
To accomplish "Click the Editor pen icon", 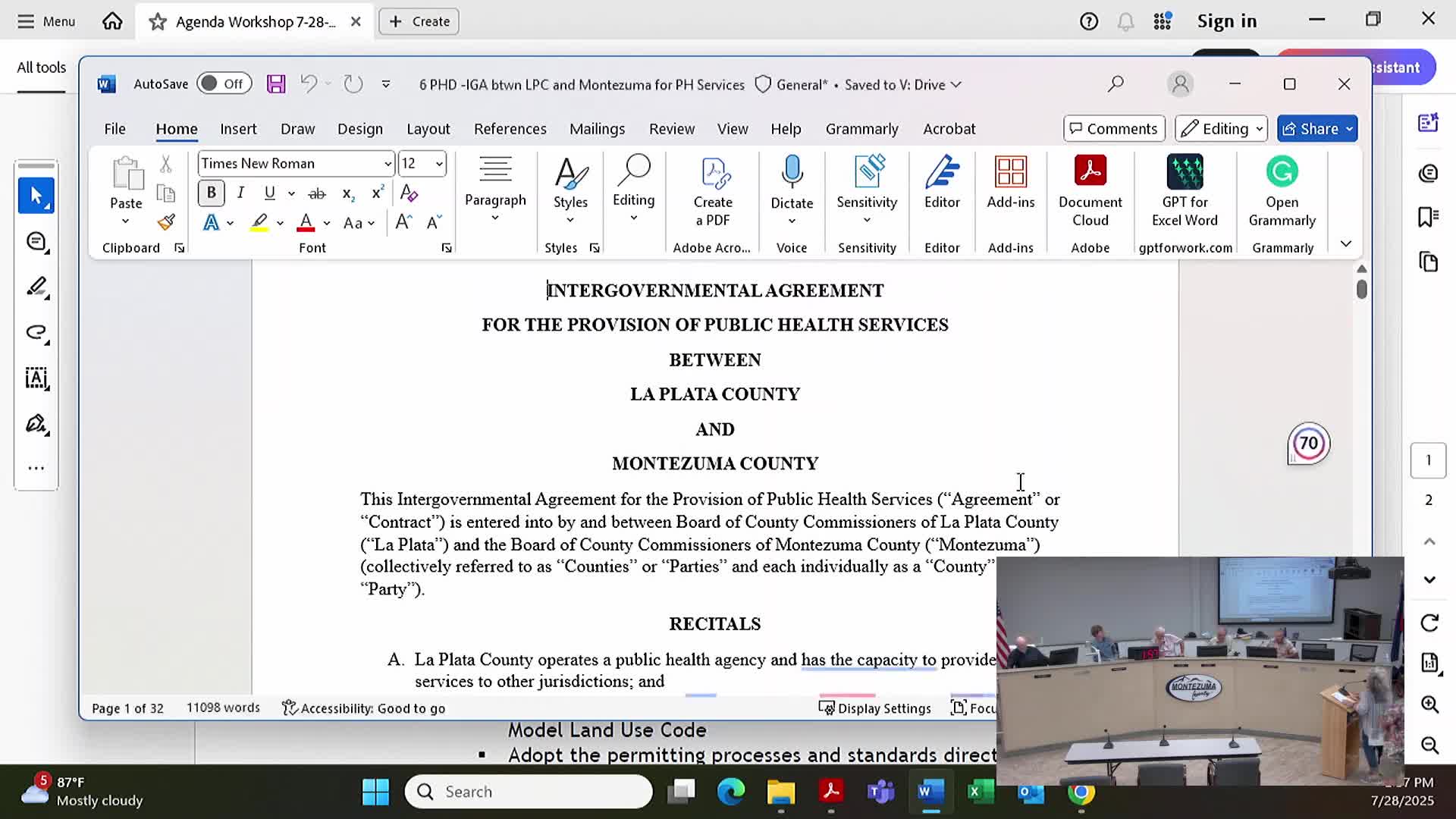I will coord(942,173).
